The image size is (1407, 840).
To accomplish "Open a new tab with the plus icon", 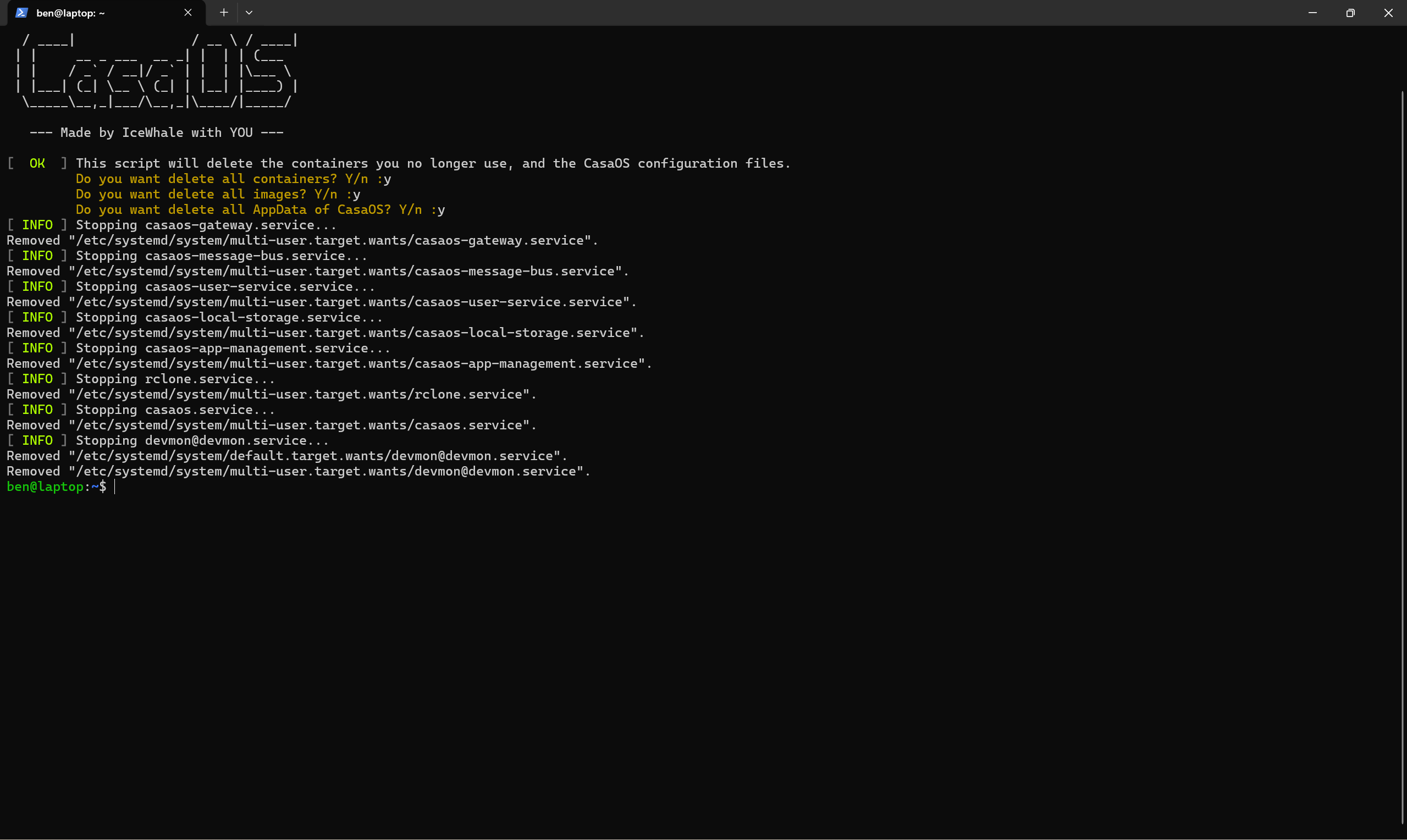I will coord(224,13).
